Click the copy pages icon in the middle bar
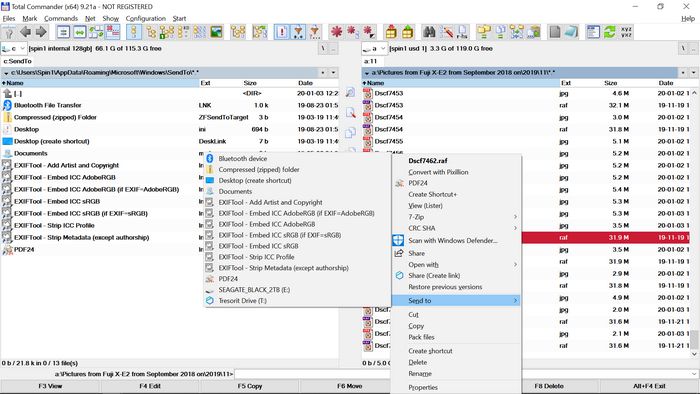Viewport: 700px width, 394px height. (350, 133)
